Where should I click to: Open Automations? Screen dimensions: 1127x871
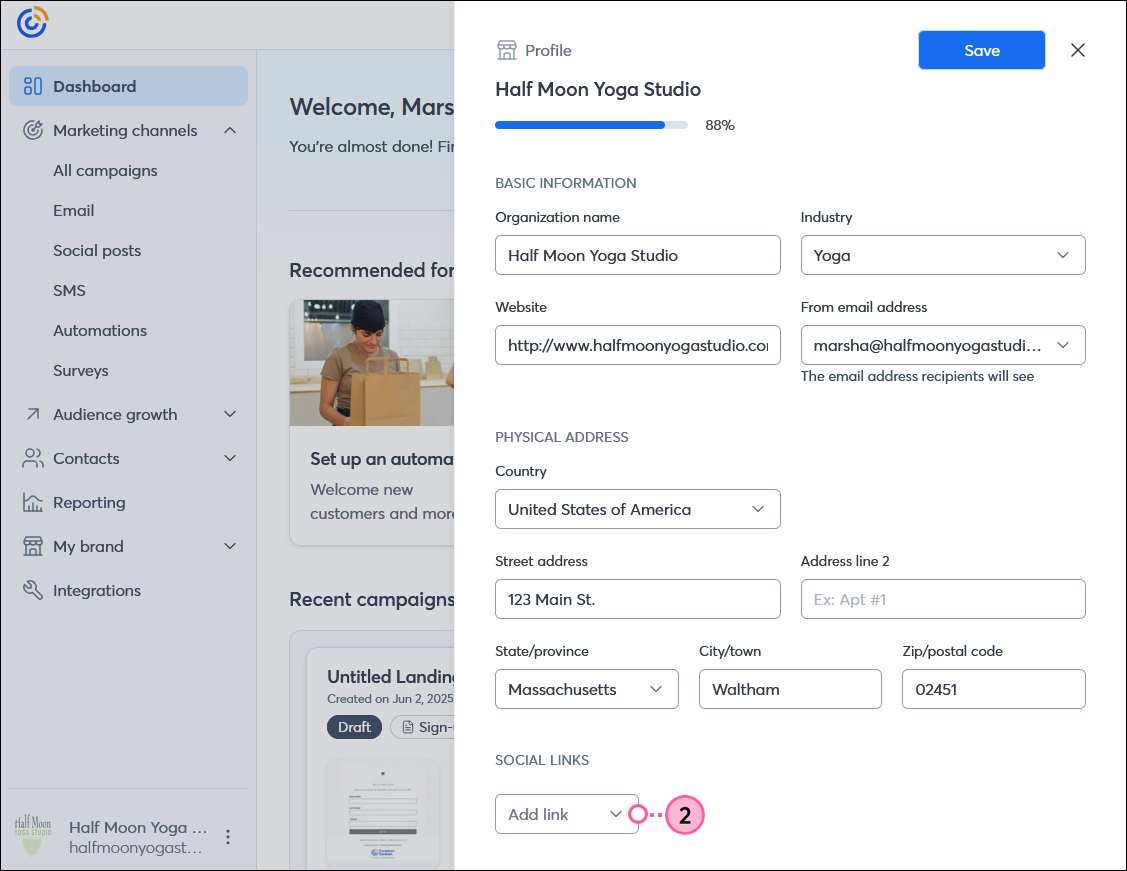coord(100,331)
